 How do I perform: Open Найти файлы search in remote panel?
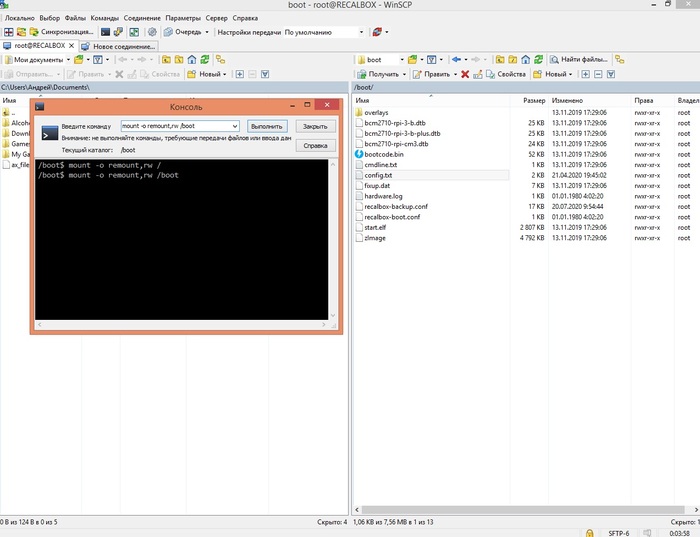coord(578,60)
